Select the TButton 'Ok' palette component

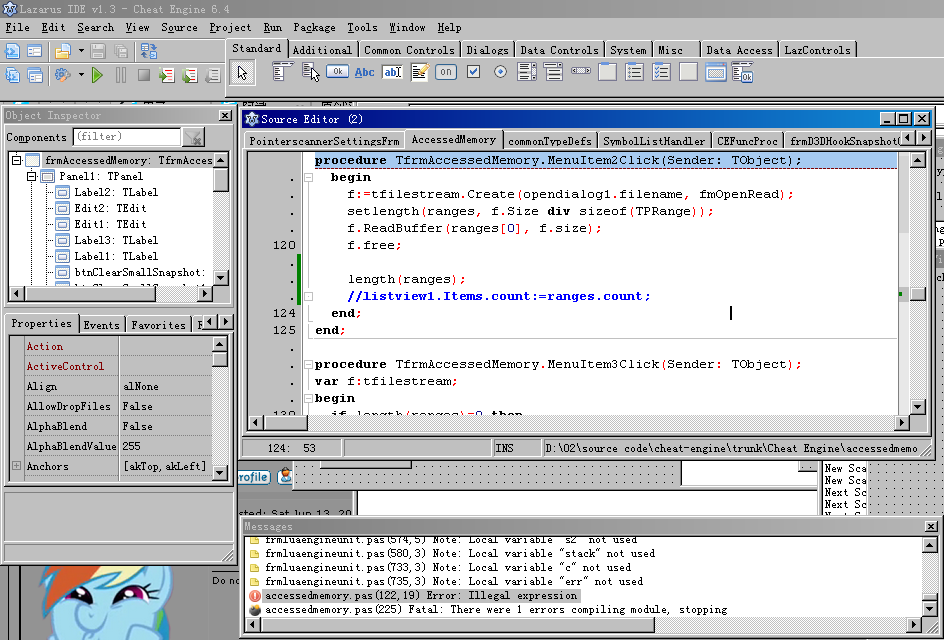coord(337,72)
